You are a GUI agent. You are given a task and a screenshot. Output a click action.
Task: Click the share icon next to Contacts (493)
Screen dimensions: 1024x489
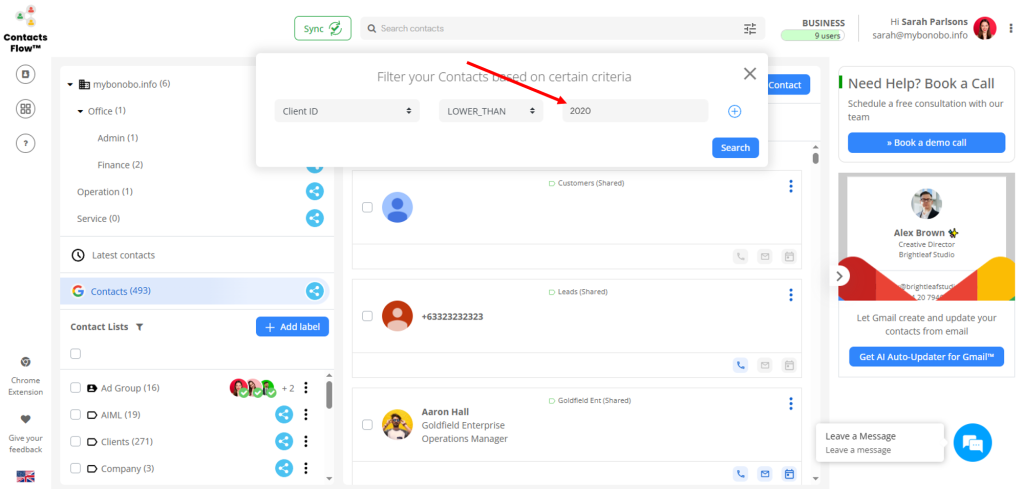[x=314, y=291]
